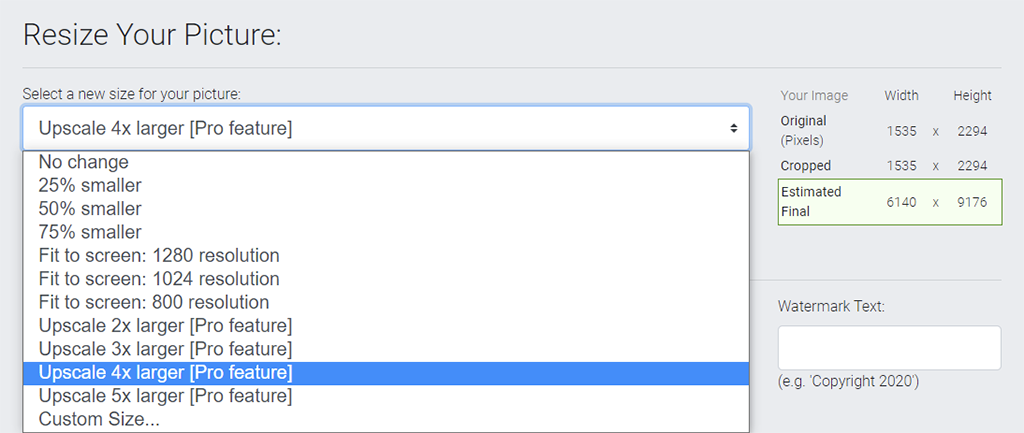1024x433 pixels.
Task: Select the 'No change' size option
Action: [x=385, y=162]
